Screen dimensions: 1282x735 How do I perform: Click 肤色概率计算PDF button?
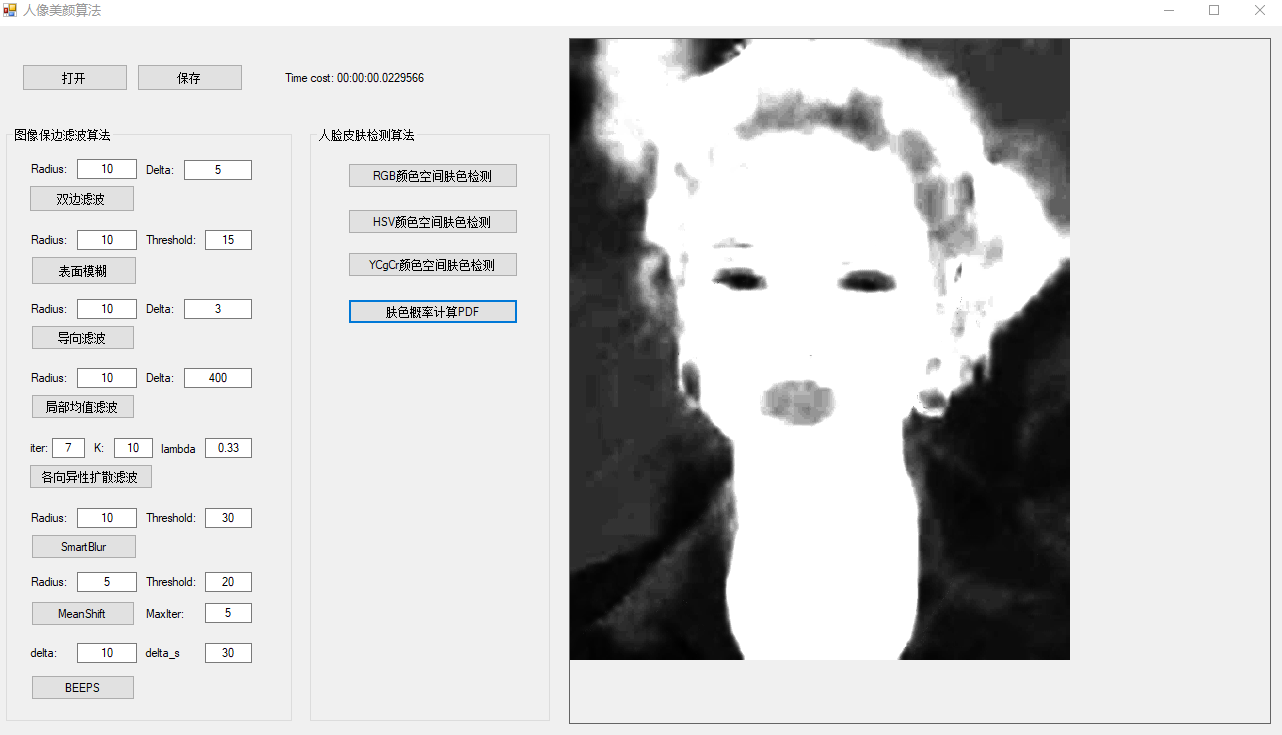433,312
